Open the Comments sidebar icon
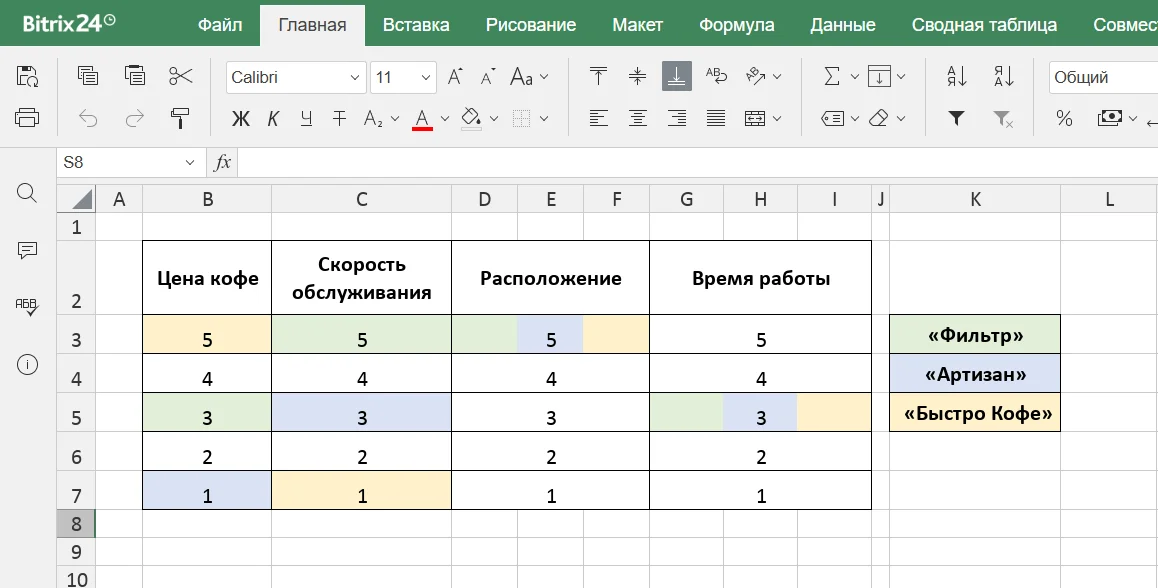This screenshot has height=588, width=1158. (27, 250)
